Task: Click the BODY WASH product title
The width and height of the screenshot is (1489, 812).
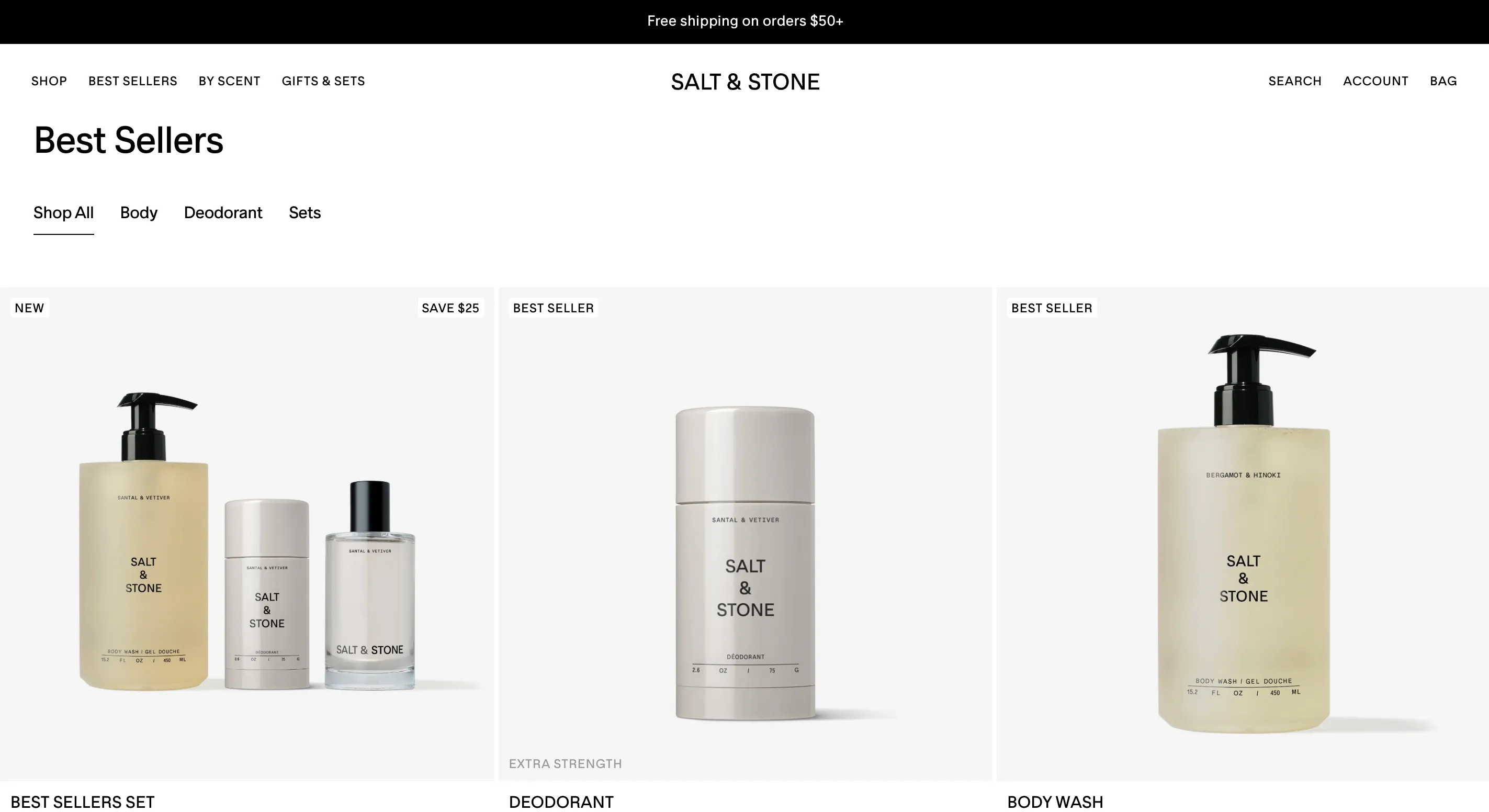Action: [1055, 802]
